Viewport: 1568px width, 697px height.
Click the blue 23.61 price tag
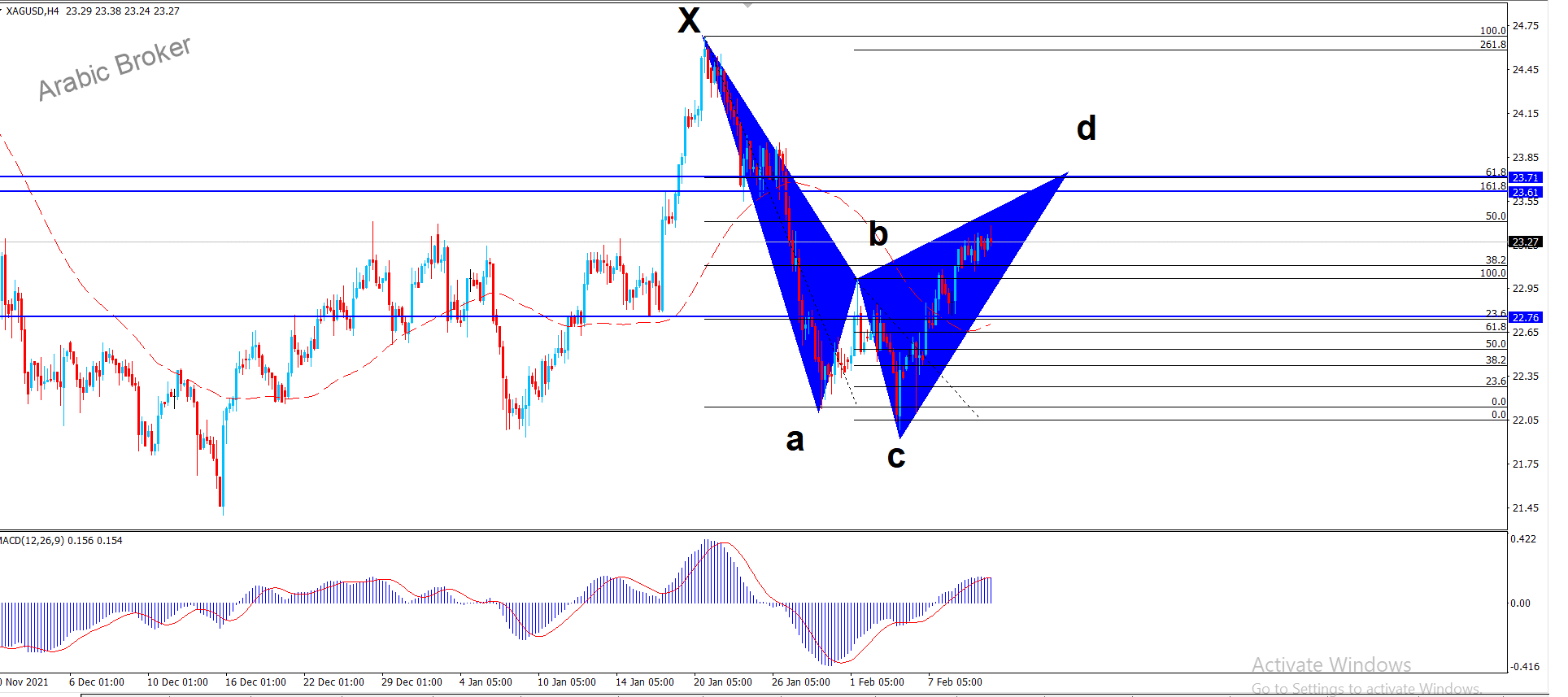click(1525, 193)
